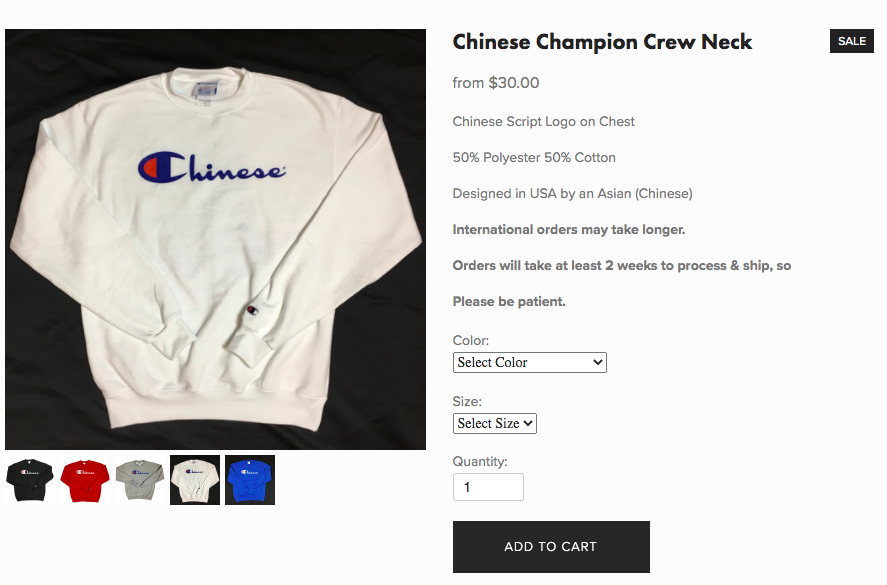
Task: Click the large white sweatshirt product image
Action: (x=216, y=239)
